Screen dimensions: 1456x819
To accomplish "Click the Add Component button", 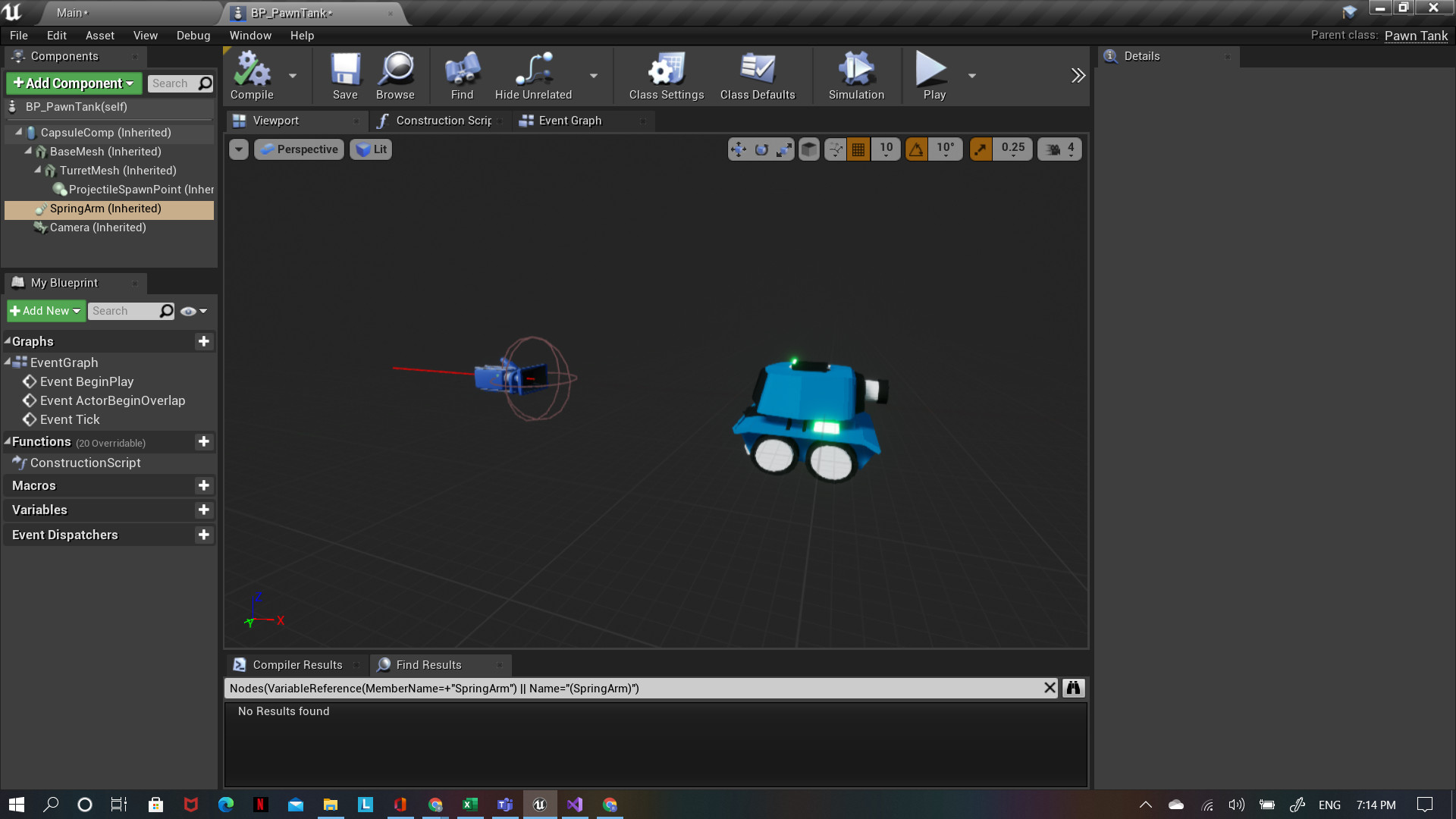I will [x=74, y=83].
